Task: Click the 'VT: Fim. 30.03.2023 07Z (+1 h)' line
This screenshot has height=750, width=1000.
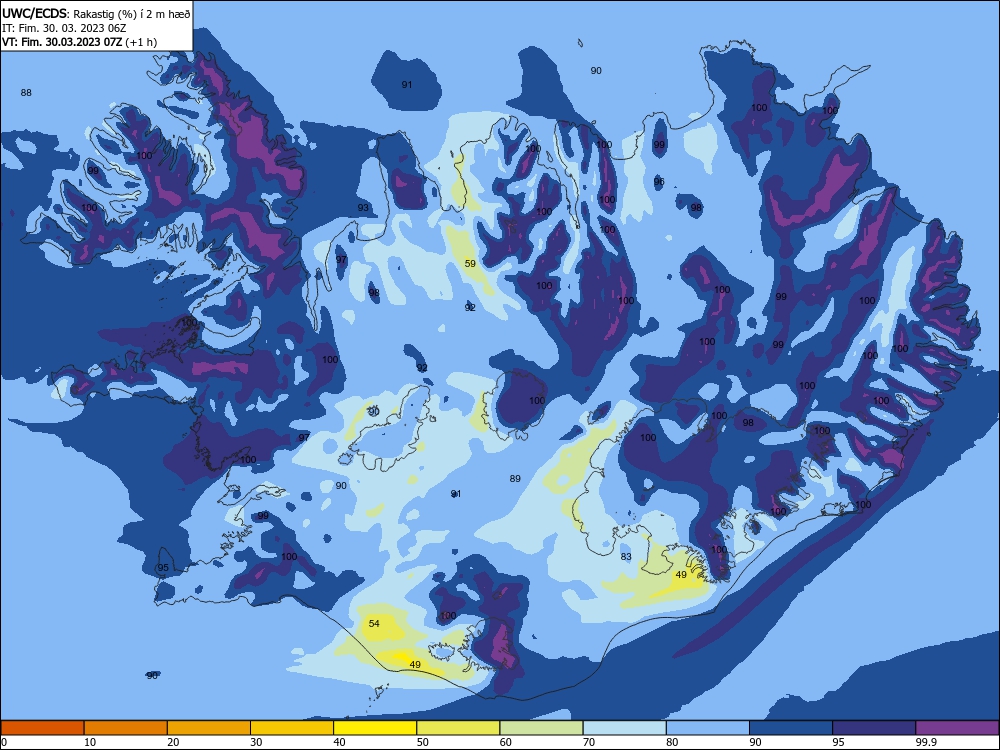Action: (79, 42)
